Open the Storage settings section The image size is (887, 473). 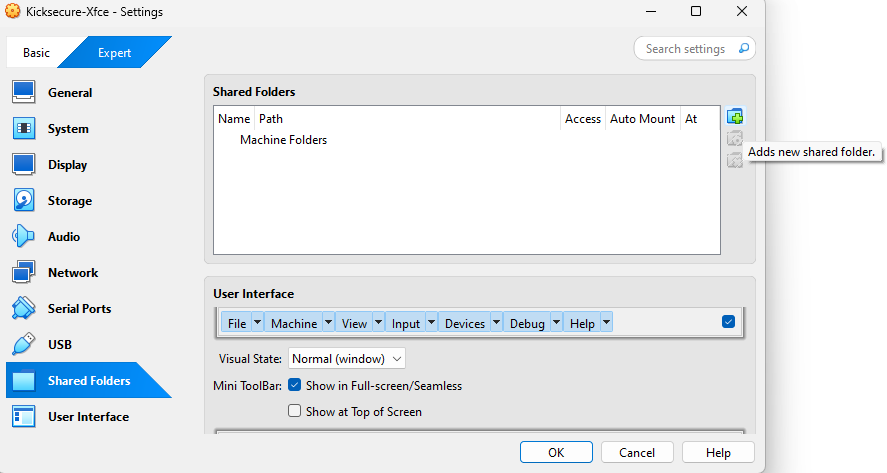[x=69, y=201]
